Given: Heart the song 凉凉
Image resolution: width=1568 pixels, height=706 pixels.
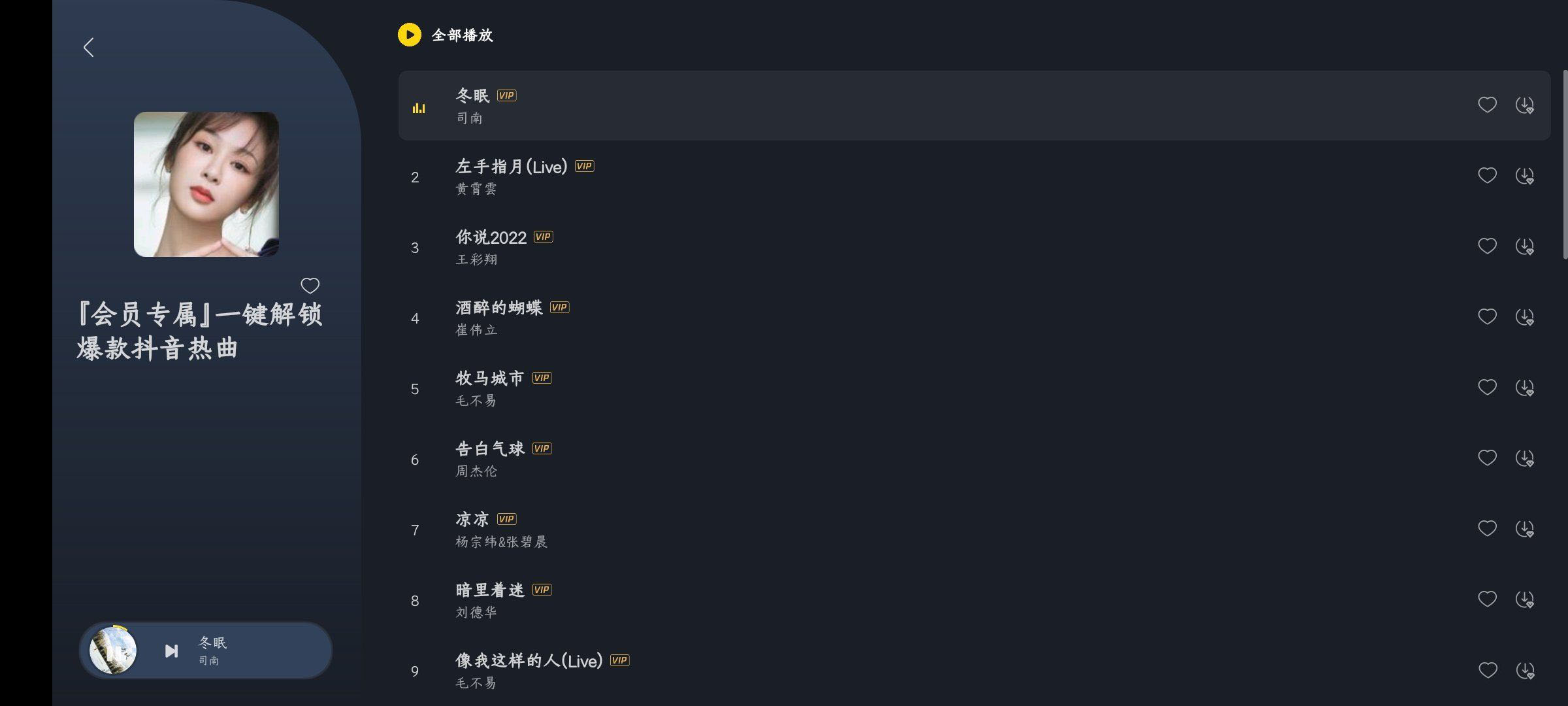Looking at the screenshot, I should [x=1487, y=528].
